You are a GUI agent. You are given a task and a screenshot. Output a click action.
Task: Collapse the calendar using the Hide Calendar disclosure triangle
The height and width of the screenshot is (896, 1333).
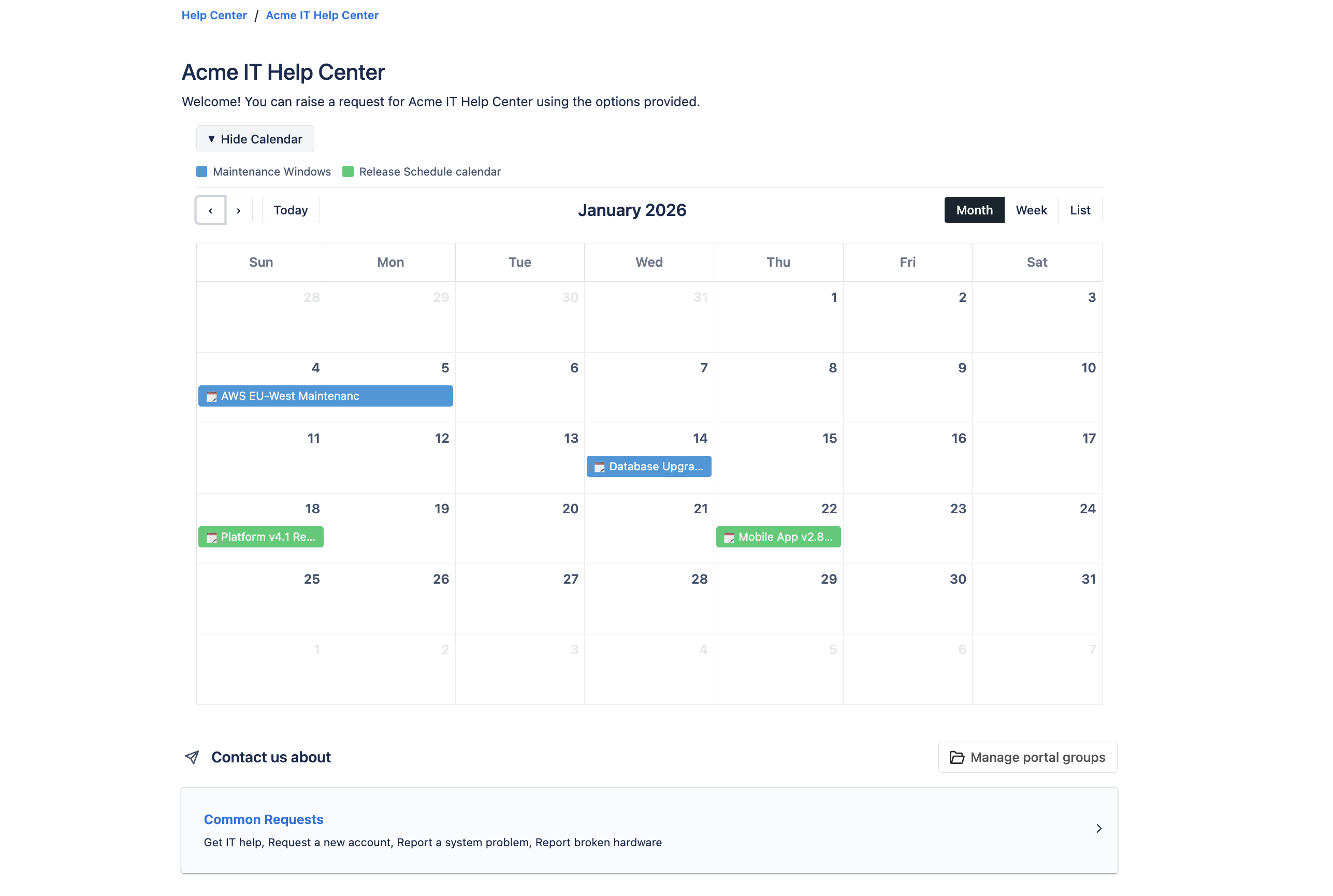tap(212, 139)
